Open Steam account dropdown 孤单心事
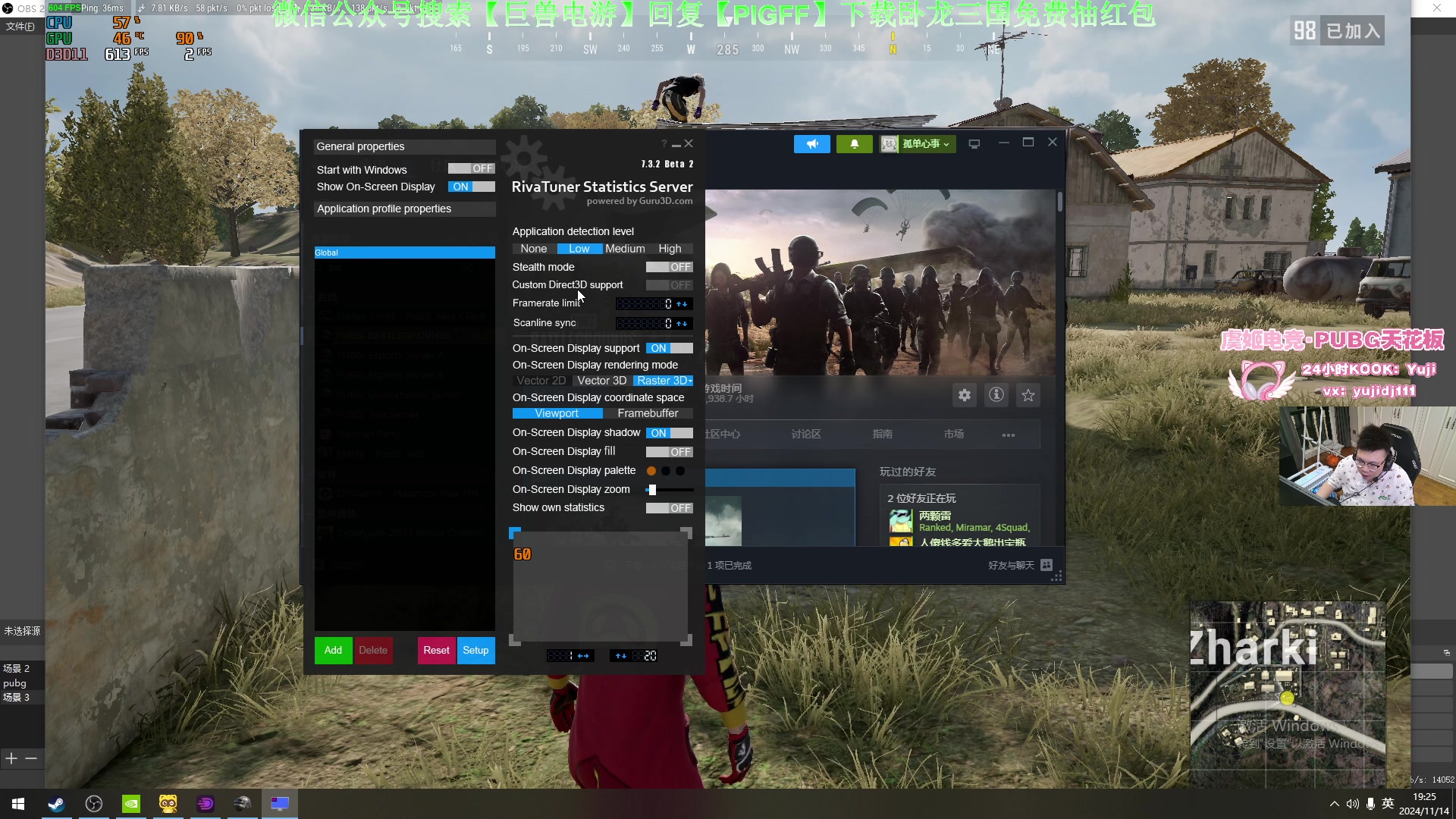This screenshot has height=819, width=1456. pyautogui.click(x=917, y=144)
